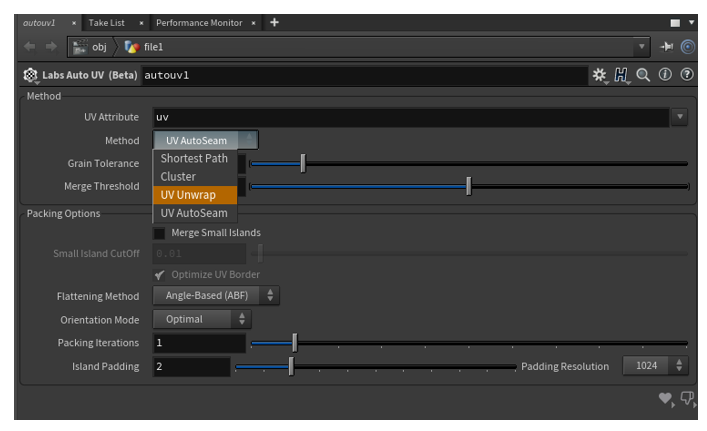
Task: Click the file1 path segment
Action: pos(153,47)
